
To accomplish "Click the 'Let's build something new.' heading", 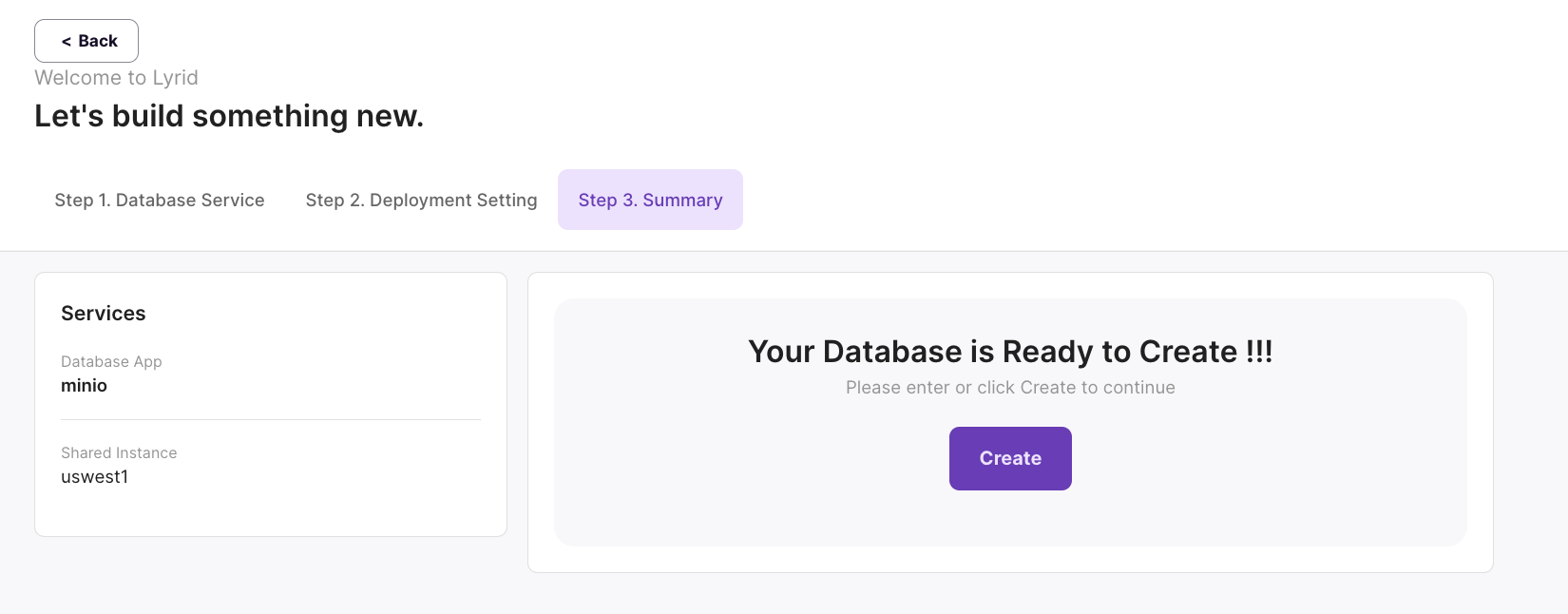I will pos(229,116).
